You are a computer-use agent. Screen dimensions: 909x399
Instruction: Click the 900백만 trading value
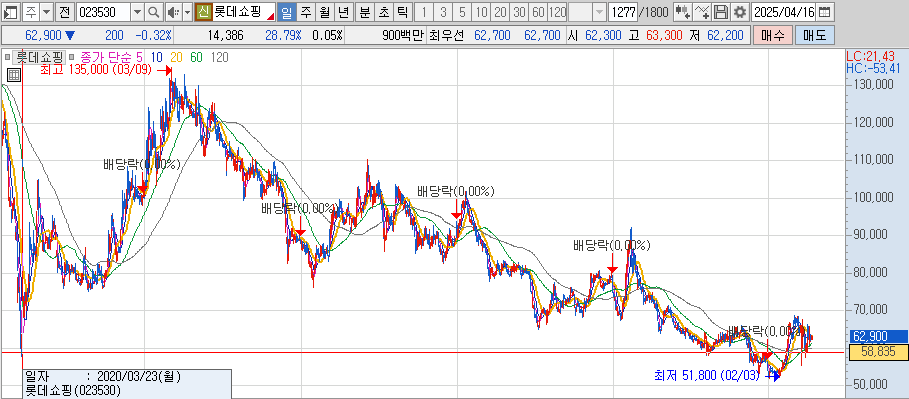403,35
